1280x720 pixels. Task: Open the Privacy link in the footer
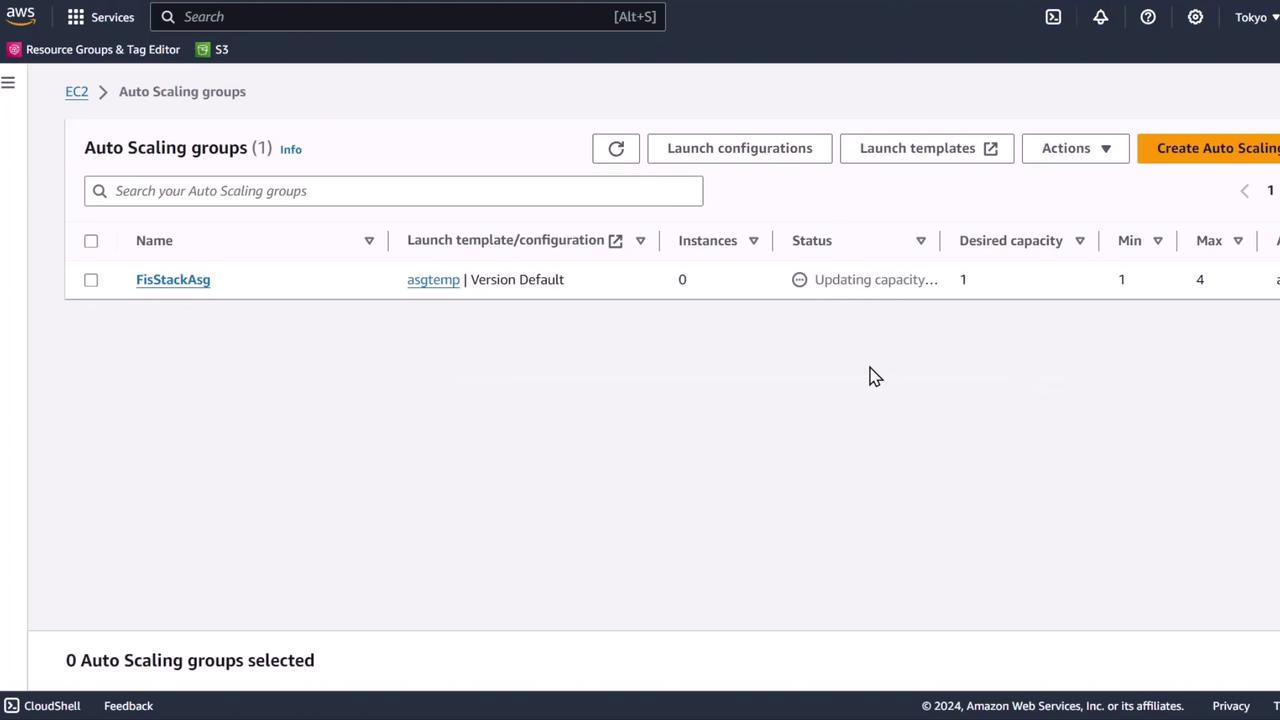[1231, 706]
